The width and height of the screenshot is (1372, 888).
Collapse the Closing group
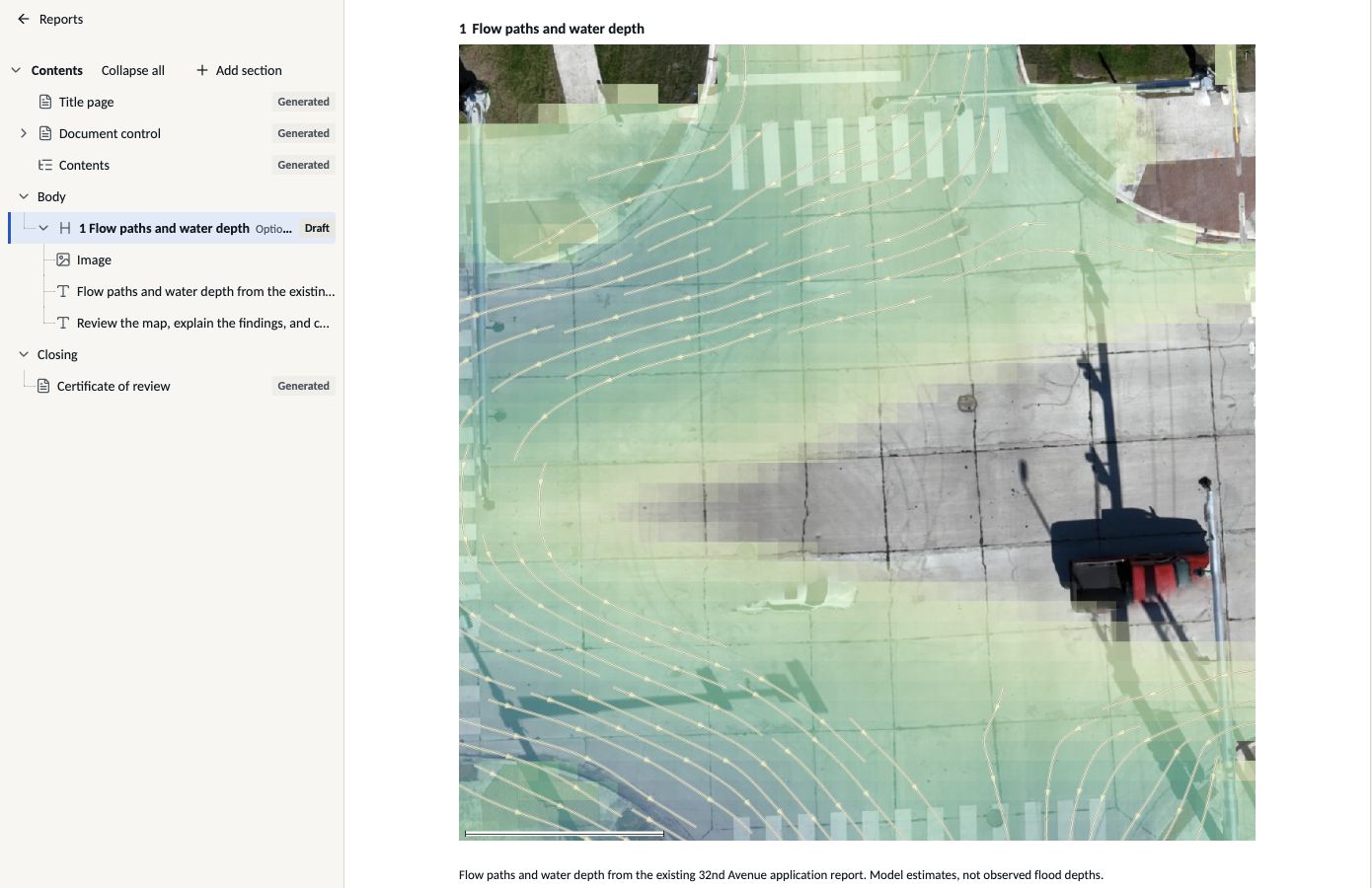click(24, 354)
